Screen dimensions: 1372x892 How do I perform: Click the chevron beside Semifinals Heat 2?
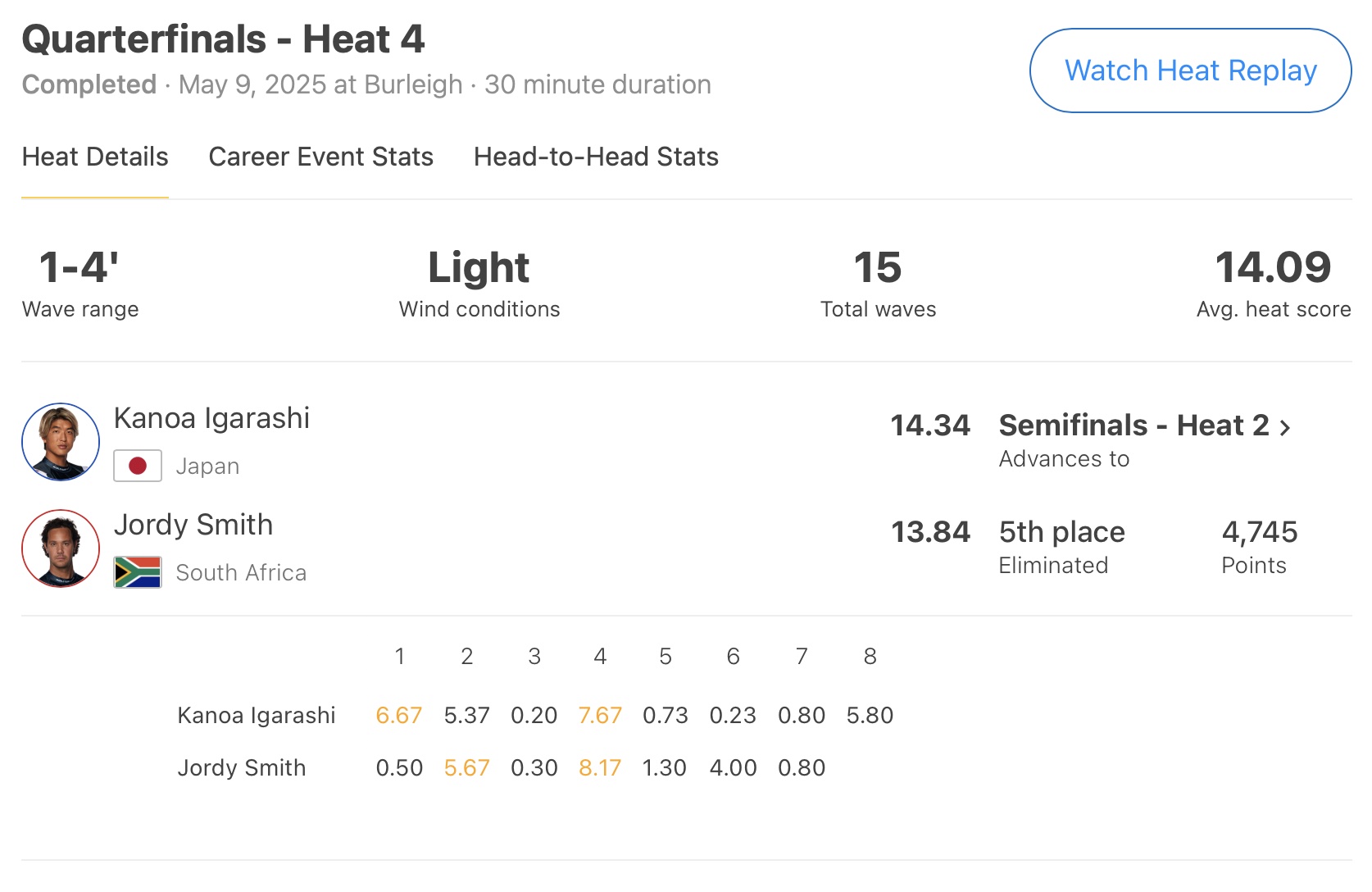(x=1285, y=427)
